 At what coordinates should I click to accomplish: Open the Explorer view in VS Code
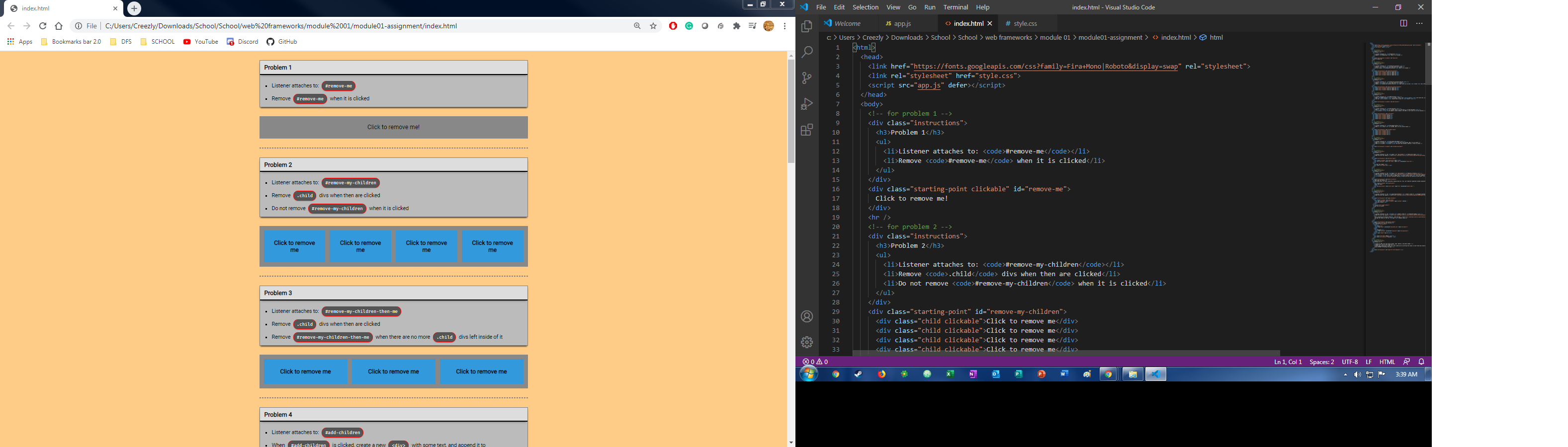(807, 26)
